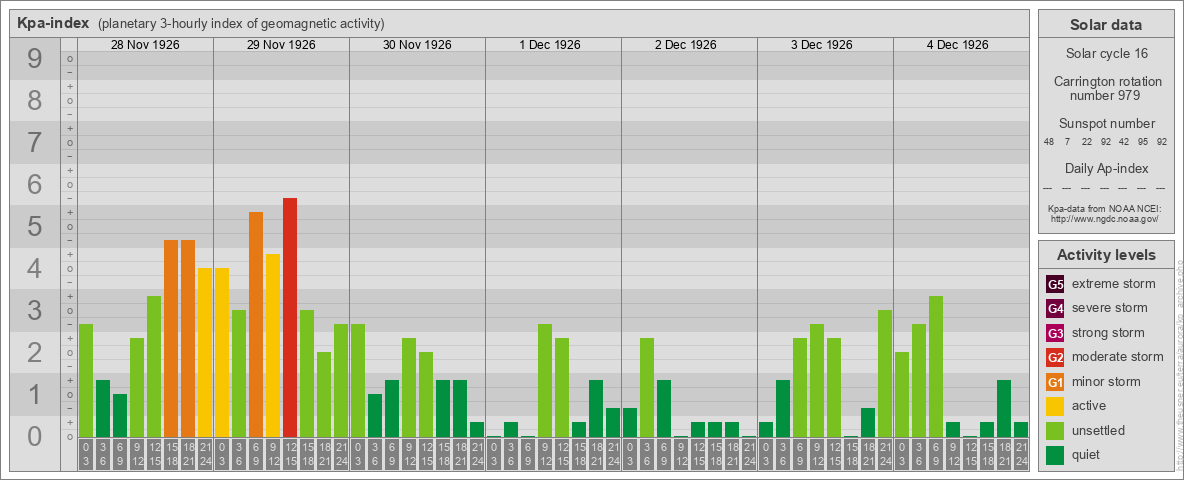Click the 28 Nov 1926 date header
This screenshot has width=1184, height=480.
pyautogui.click(x=145, y=45)
